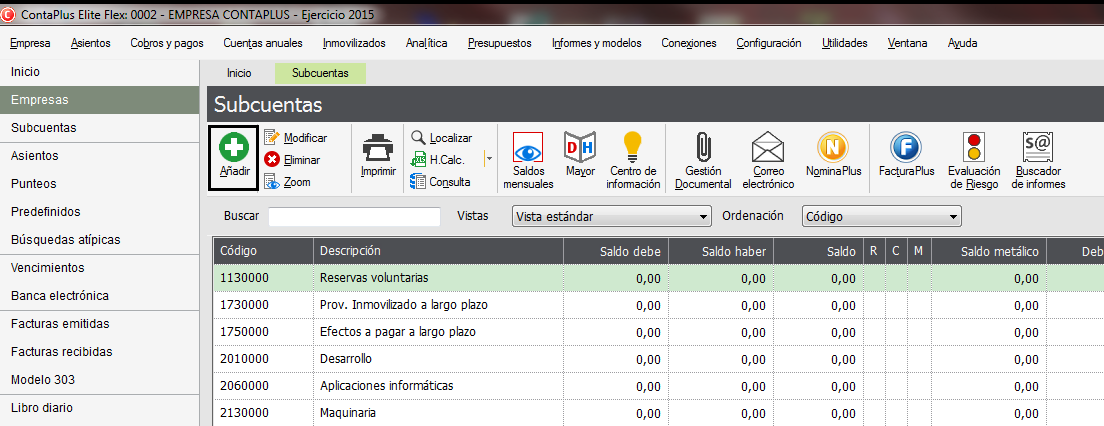Open the Presupuestos menu

[x=499, y=43]
